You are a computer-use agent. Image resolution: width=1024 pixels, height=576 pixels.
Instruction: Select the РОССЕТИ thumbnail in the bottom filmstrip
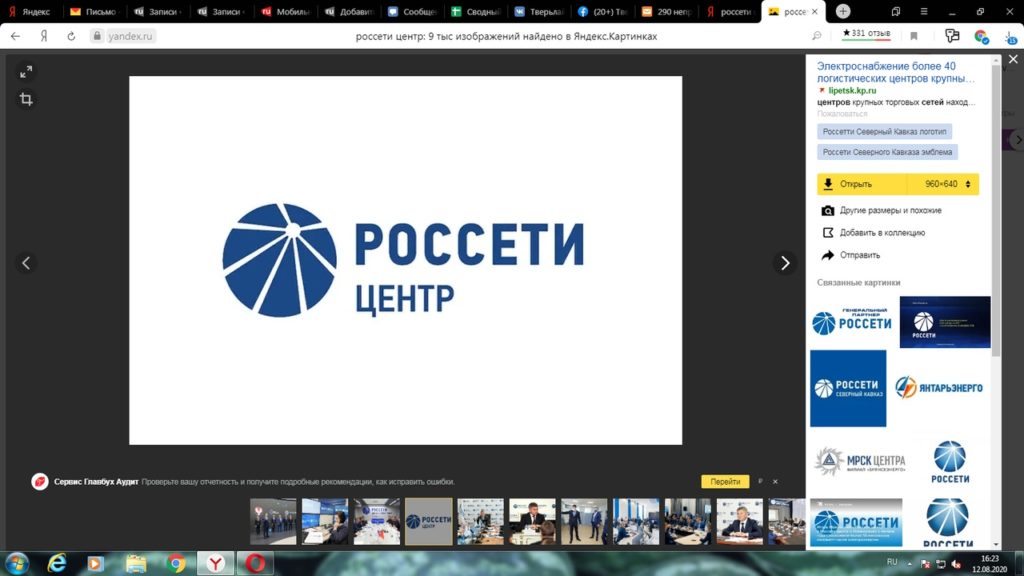tap(429, 522)
